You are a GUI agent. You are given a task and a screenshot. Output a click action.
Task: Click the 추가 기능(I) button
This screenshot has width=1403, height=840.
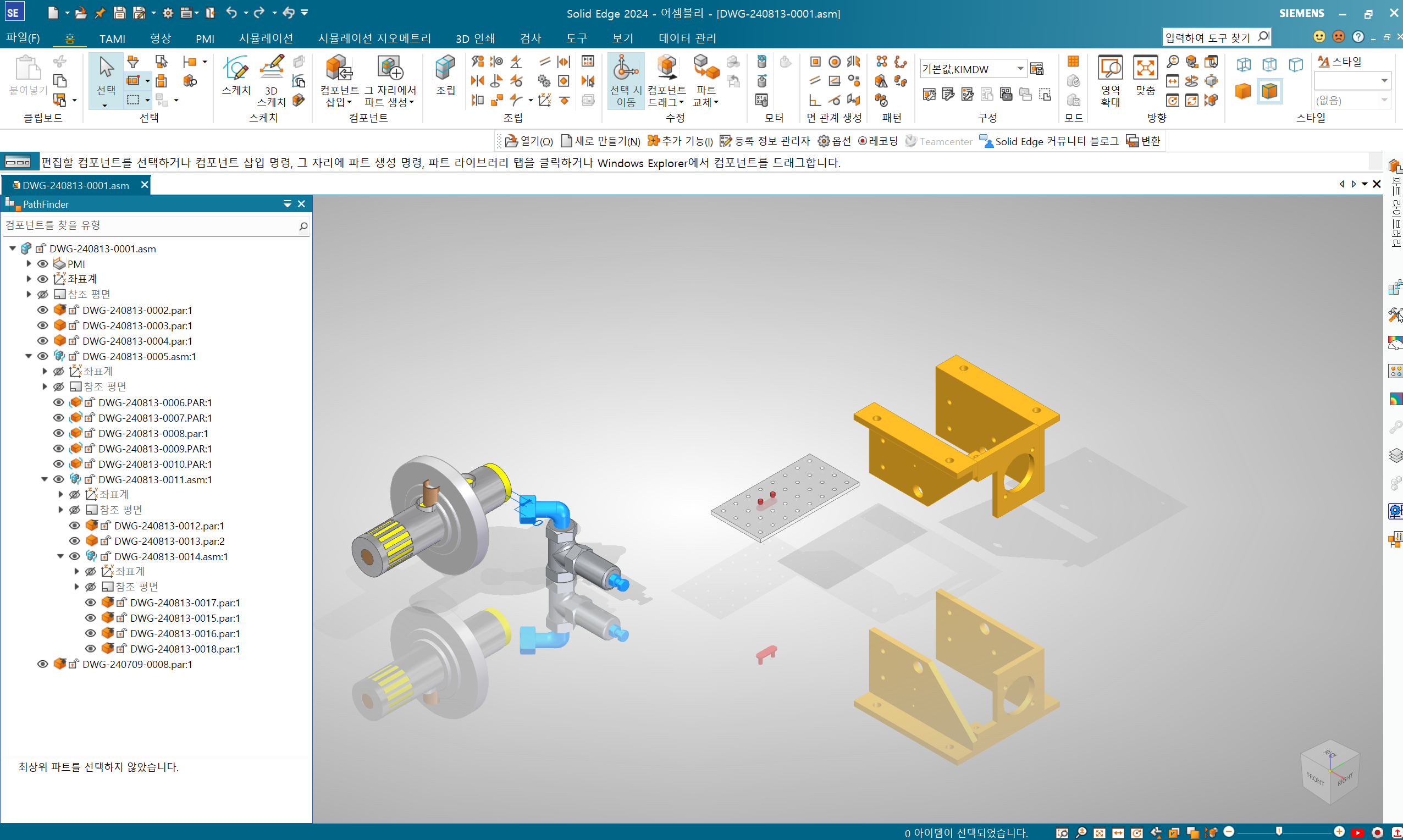coord(680,141)
